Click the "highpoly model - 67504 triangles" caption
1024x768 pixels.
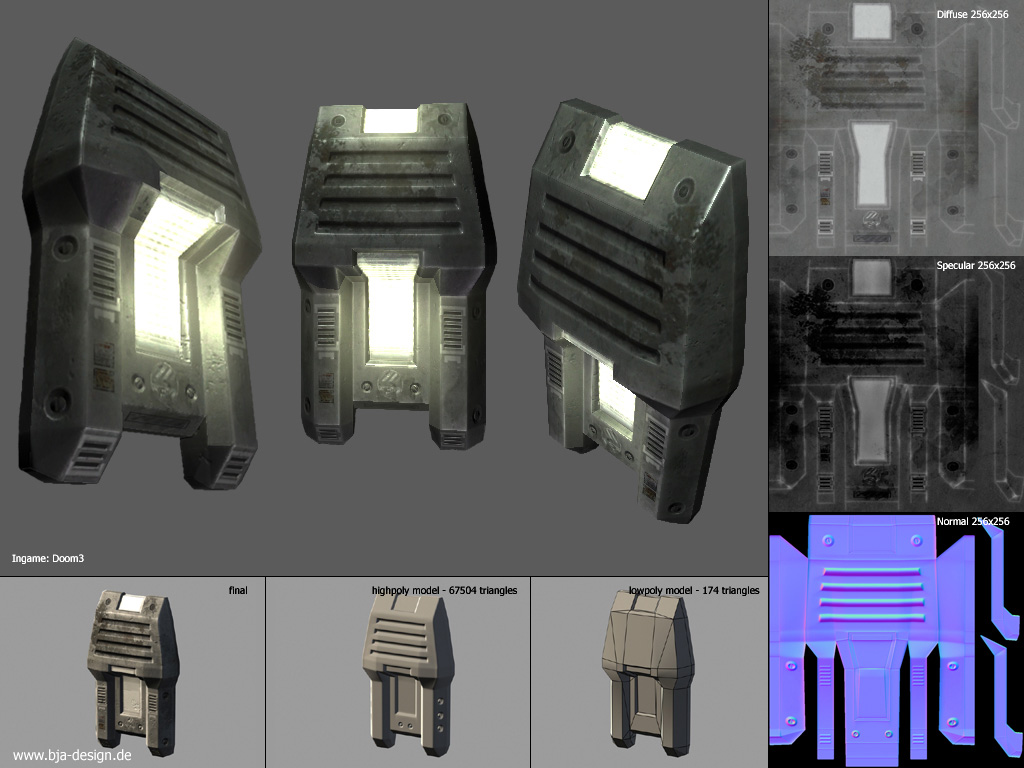coord(444,590)
